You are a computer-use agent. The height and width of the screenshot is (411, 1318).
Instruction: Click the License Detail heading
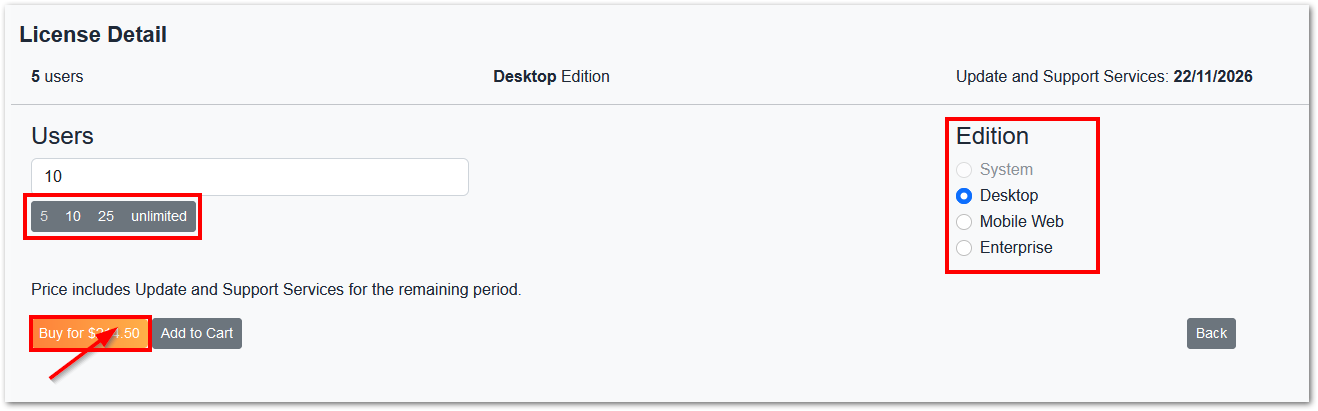(93, 35)
